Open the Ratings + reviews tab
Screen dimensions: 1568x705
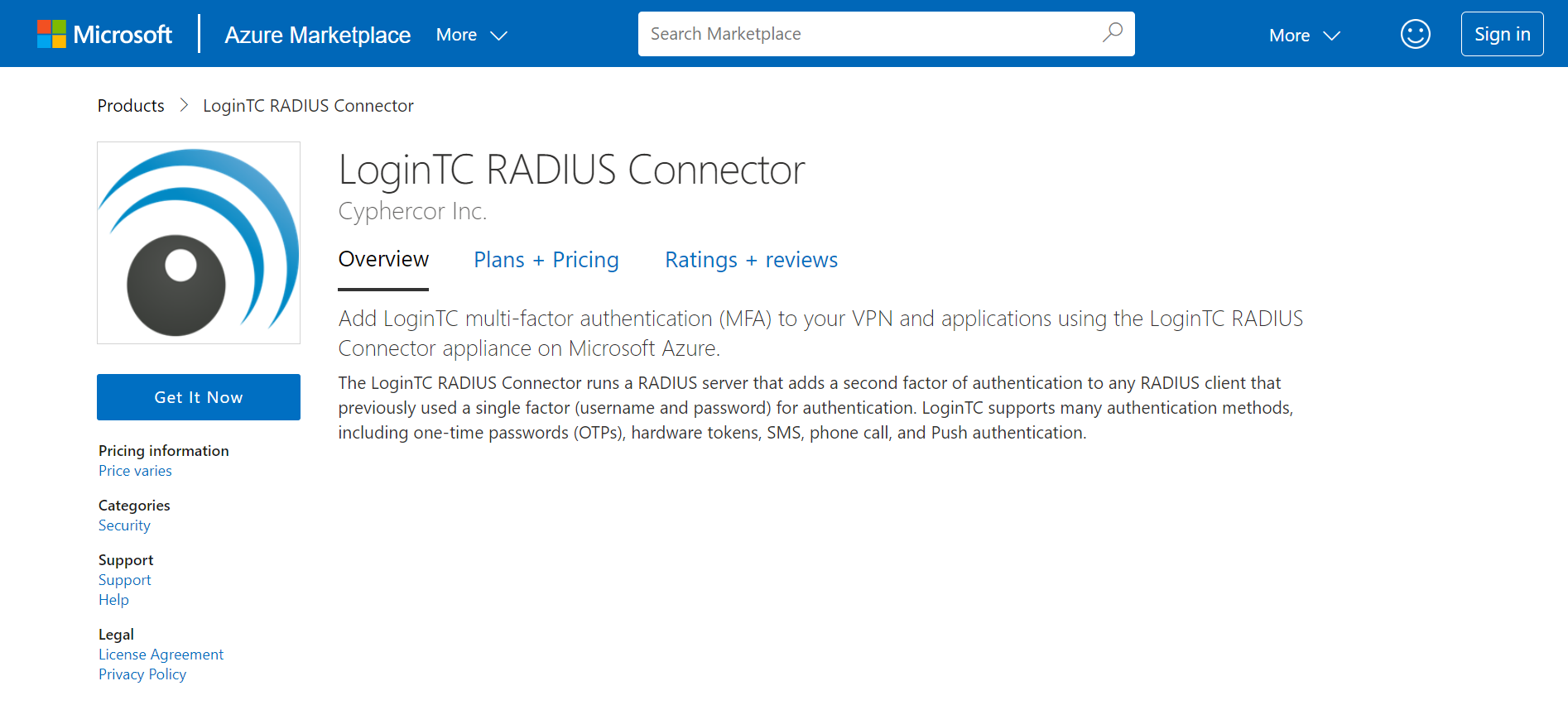coord(751,260)
